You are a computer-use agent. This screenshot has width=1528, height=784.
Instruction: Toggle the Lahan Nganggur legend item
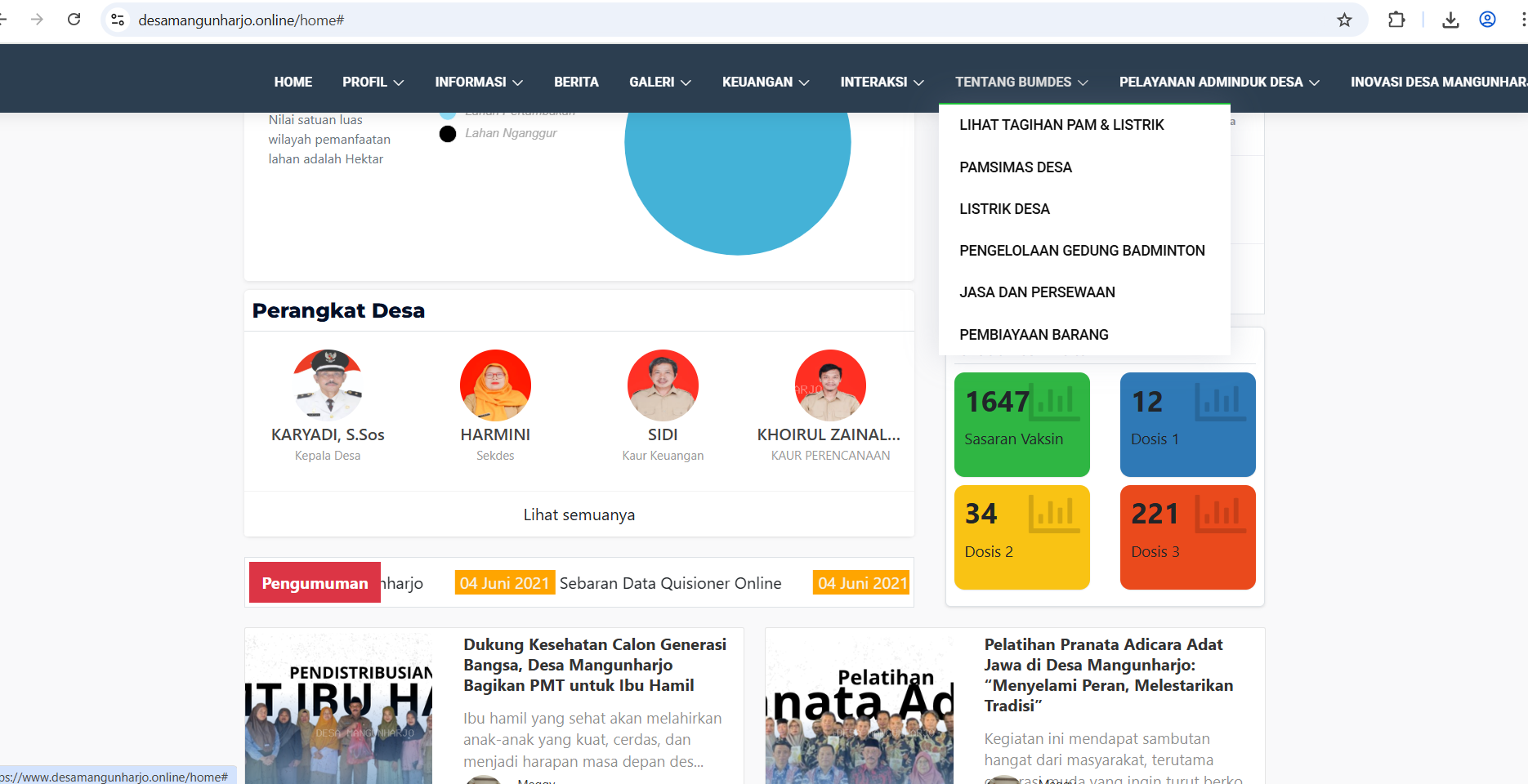coord(498,133)
